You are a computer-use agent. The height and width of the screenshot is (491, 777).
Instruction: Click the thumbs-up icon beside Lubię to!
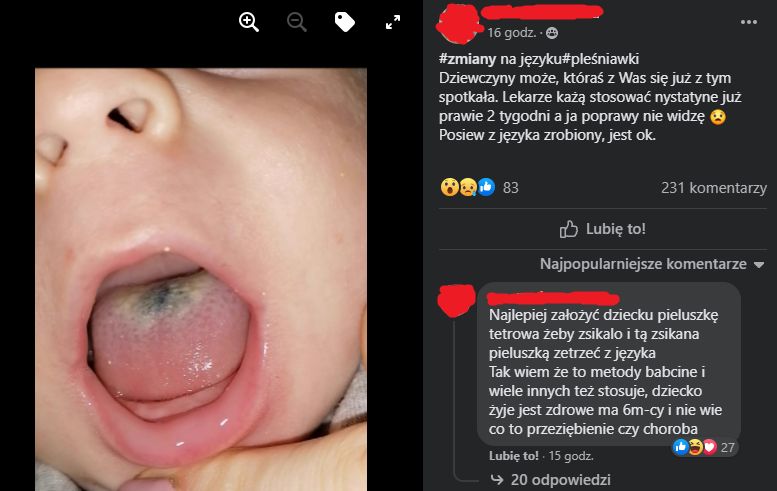click(568, 229)
